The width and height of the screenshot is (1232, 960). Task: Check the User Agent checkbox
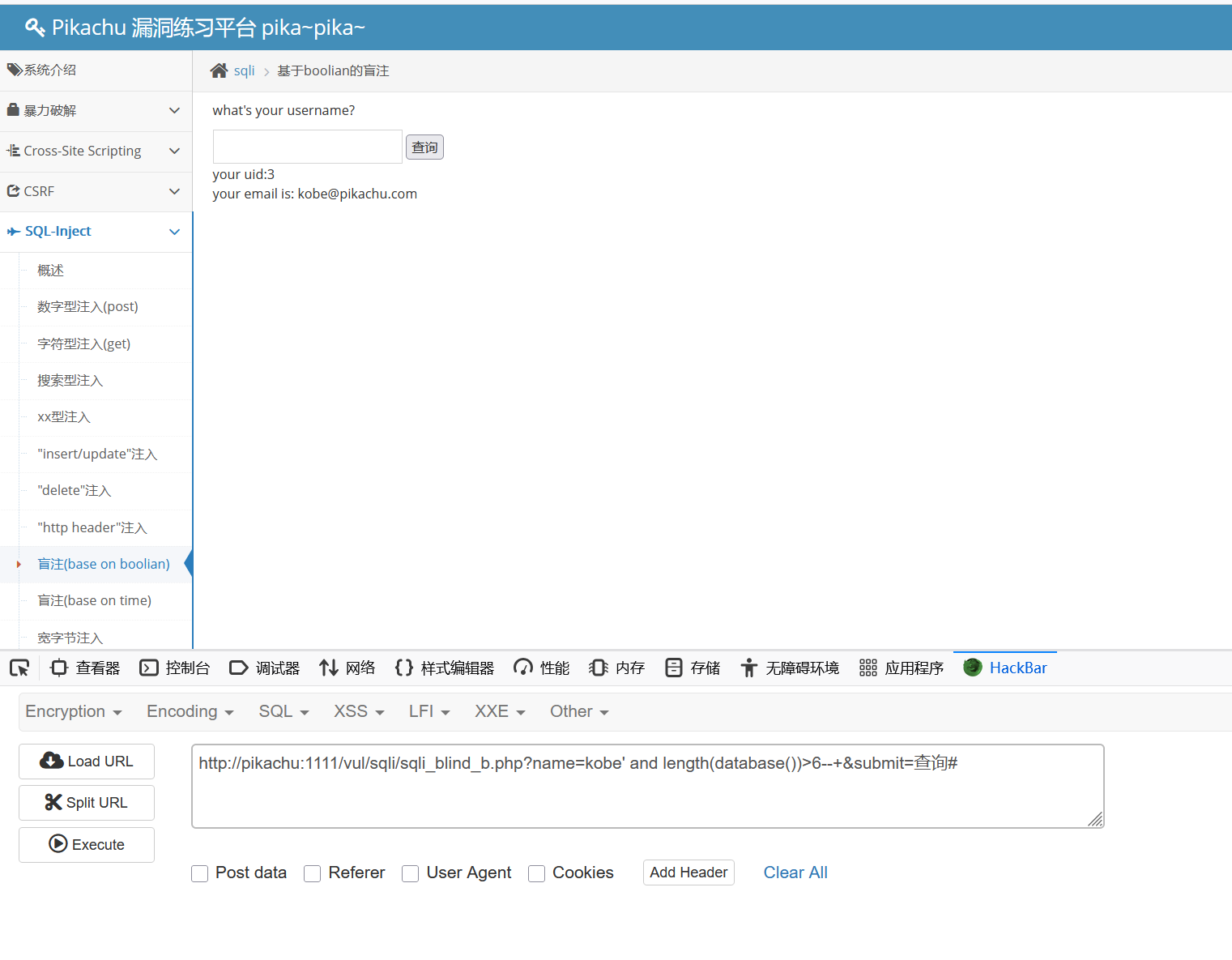(411, 873)
